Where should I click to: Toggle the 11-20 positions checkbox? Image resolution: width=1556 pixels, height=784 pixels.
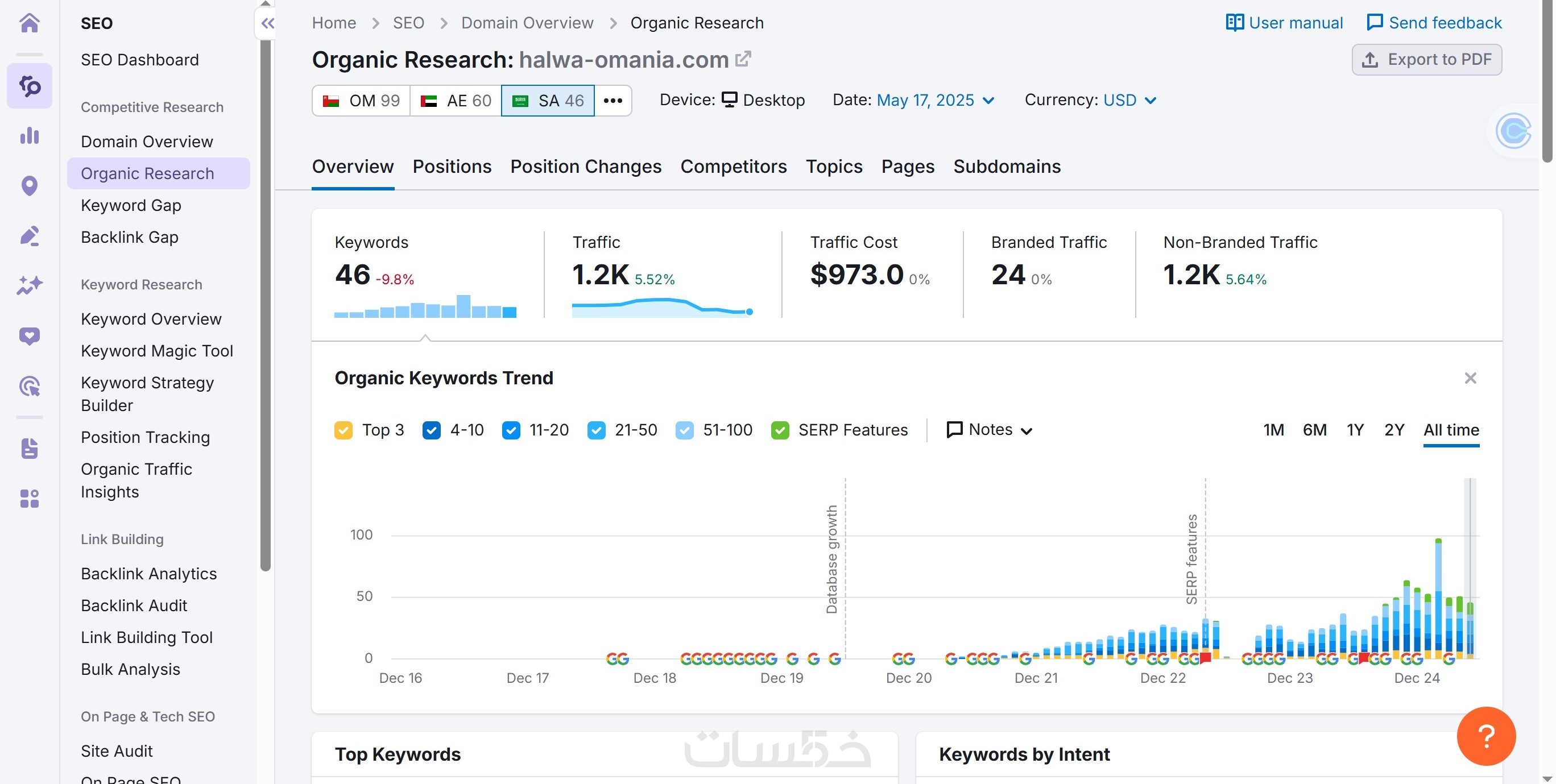pyautogui.click(x=511, y=430)
